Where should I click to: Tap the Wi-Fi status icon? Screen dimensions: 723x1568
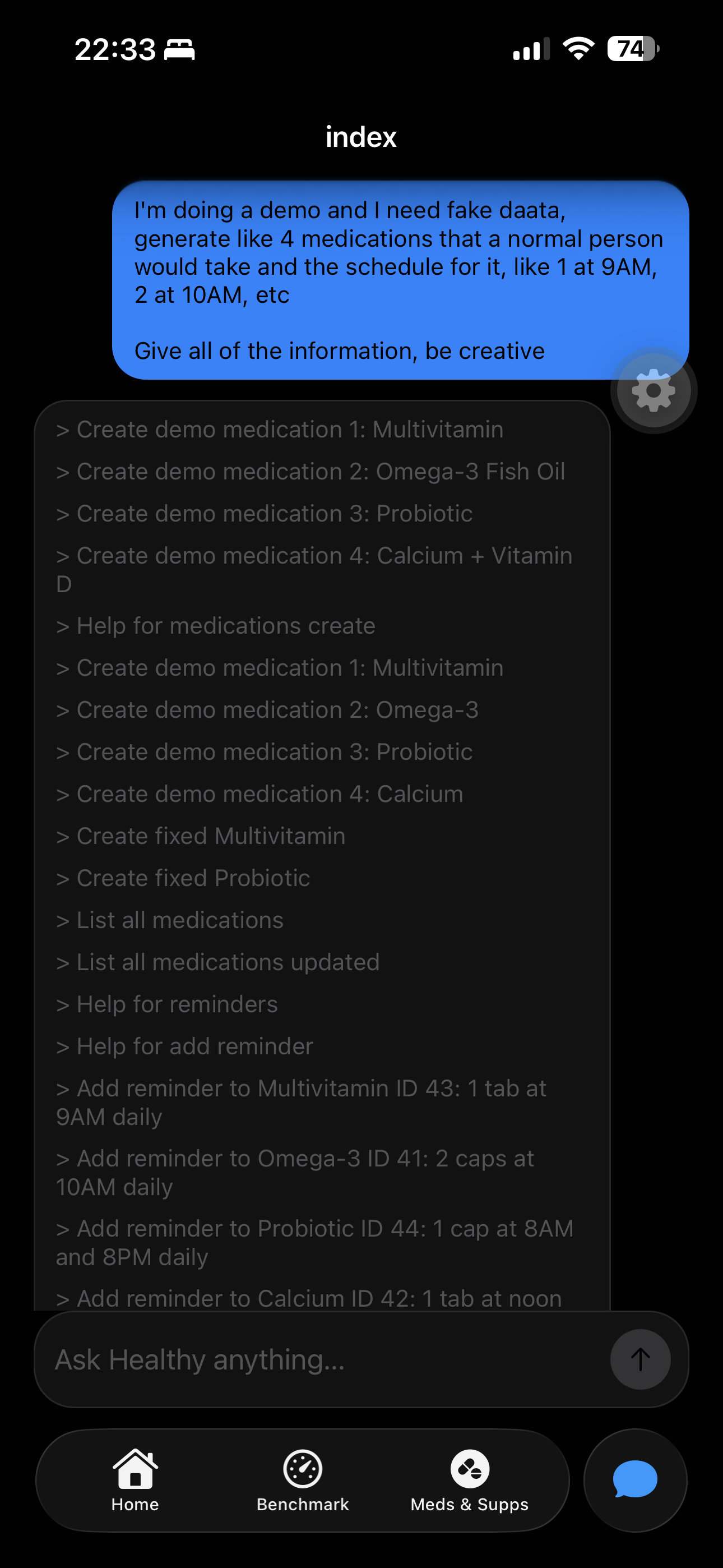(x=578, y=49)
